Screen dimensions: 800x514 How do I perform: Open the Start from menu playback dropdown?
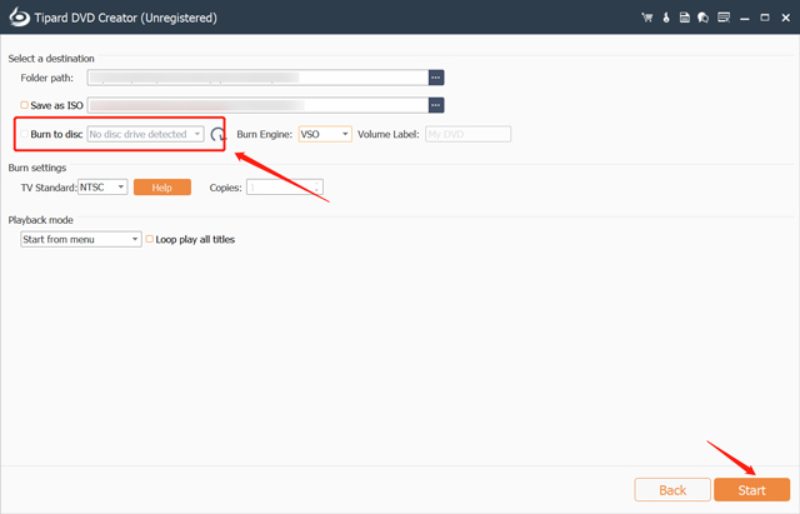coord(81,239)
